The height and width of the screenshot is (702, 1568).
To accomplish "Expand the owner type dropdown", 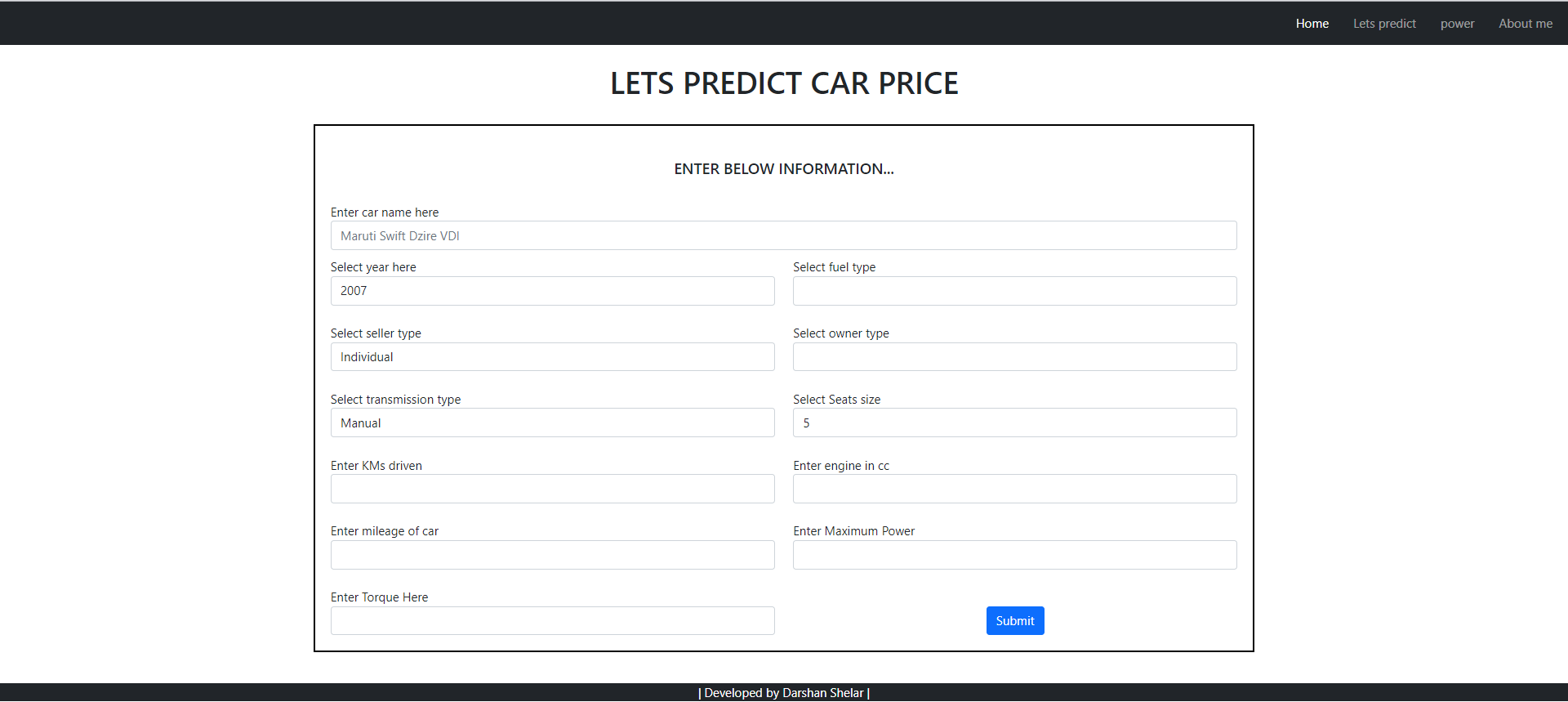I will tap(1014, 357).
